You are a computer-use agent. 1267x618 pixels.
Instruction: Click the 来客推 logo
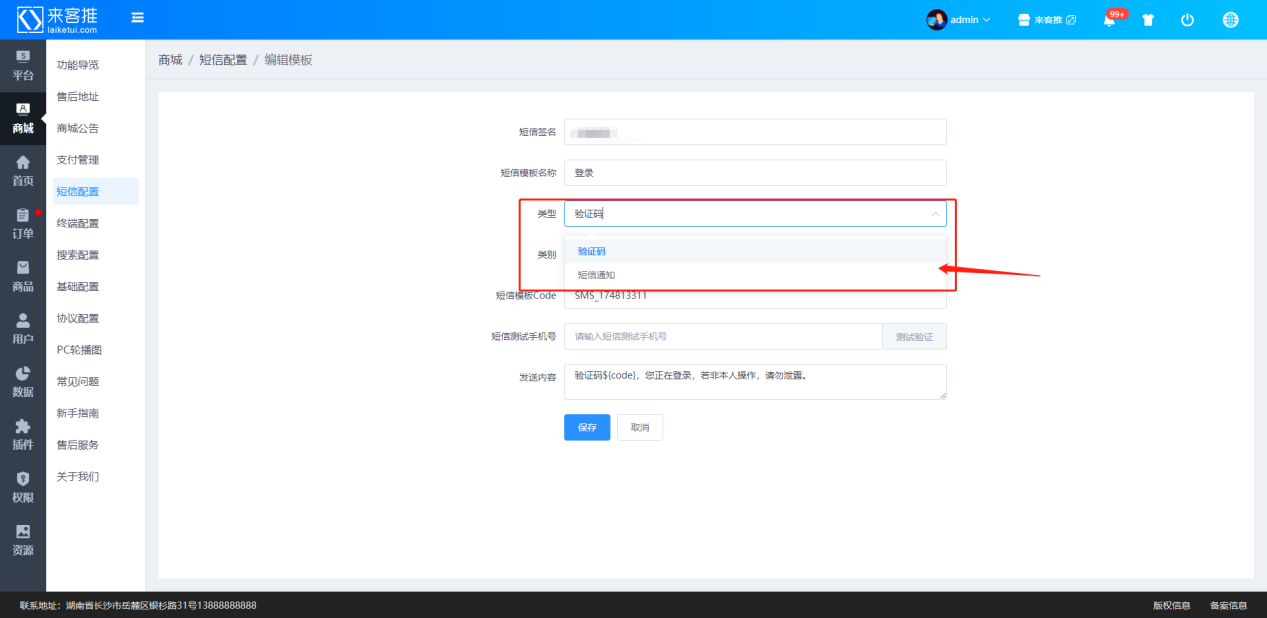(x=57, y=19)
